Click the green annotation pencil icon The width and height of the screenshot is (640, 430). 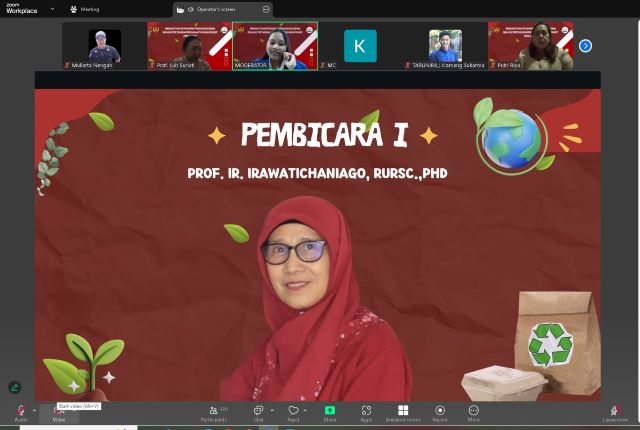pyautogui.click(x=15, y=387)
